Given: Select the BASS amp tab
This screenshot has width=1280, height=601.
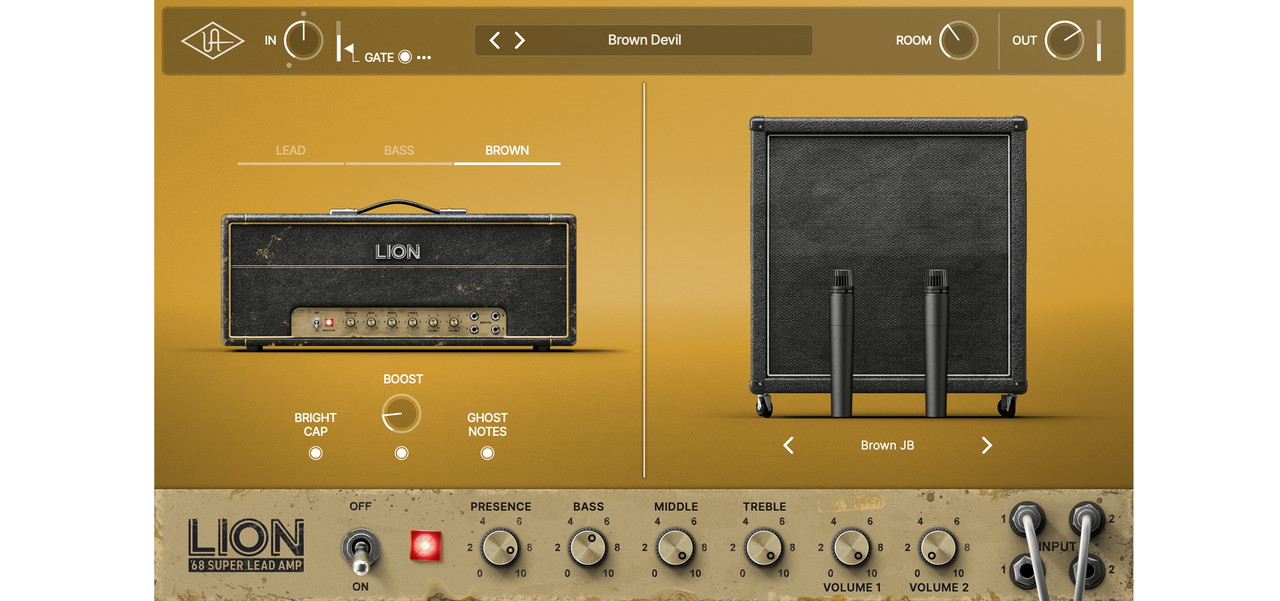Looking at the screenshot, I should pos(399,151).
